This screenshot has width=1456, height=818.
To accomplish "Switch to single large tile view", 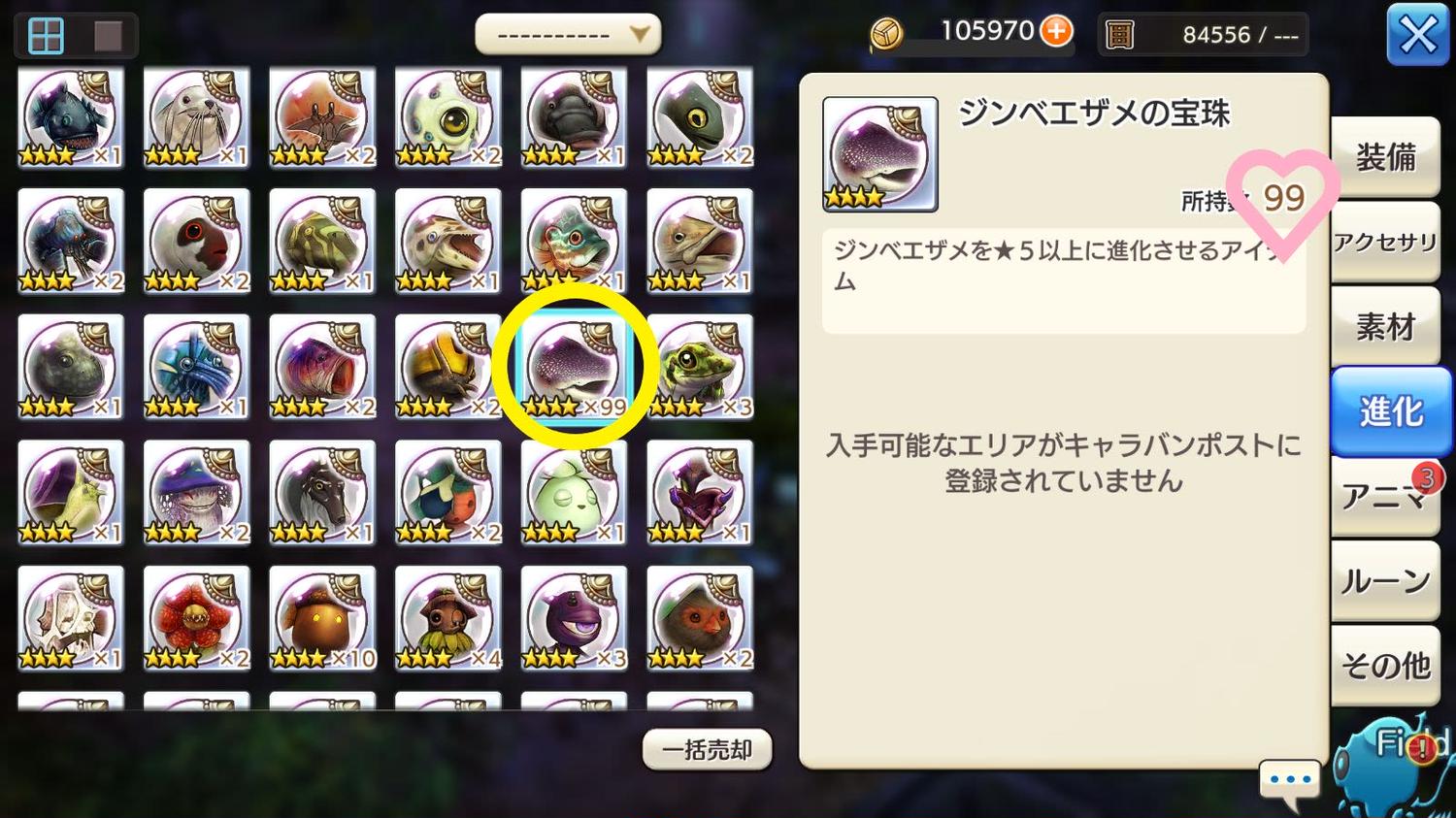I will [x=108, y=36].
